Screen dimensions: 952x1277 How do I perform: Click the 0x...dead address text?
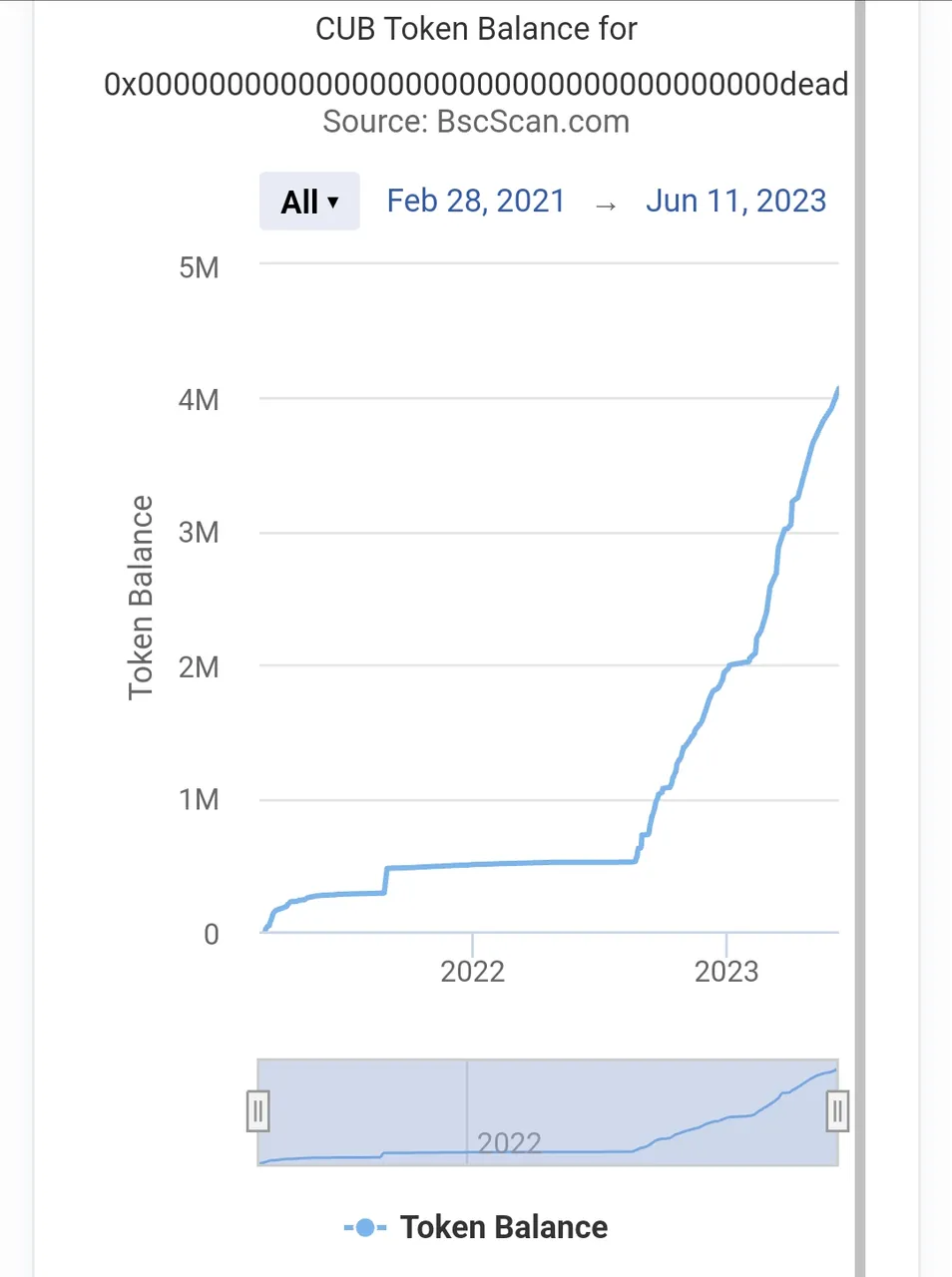click(x=476, y=84)
